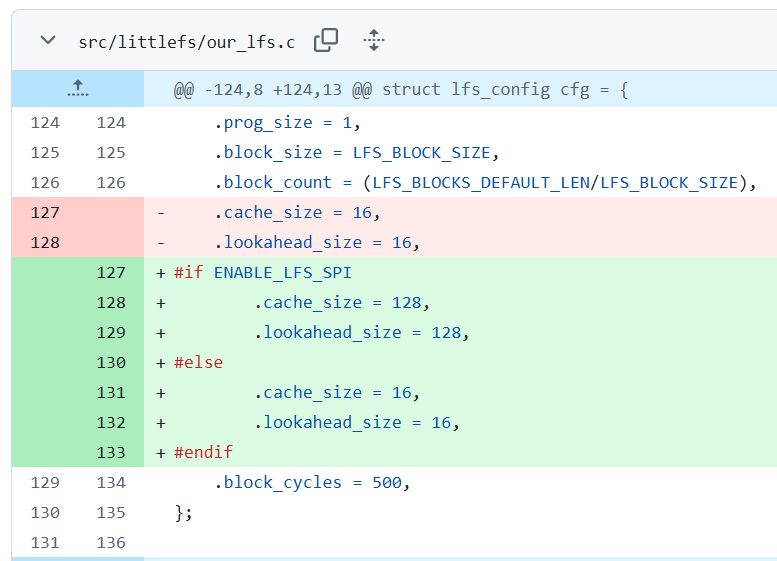Expand all lines icon next to file name
This screenshot has height=561, width=777.
click(374, 40)
